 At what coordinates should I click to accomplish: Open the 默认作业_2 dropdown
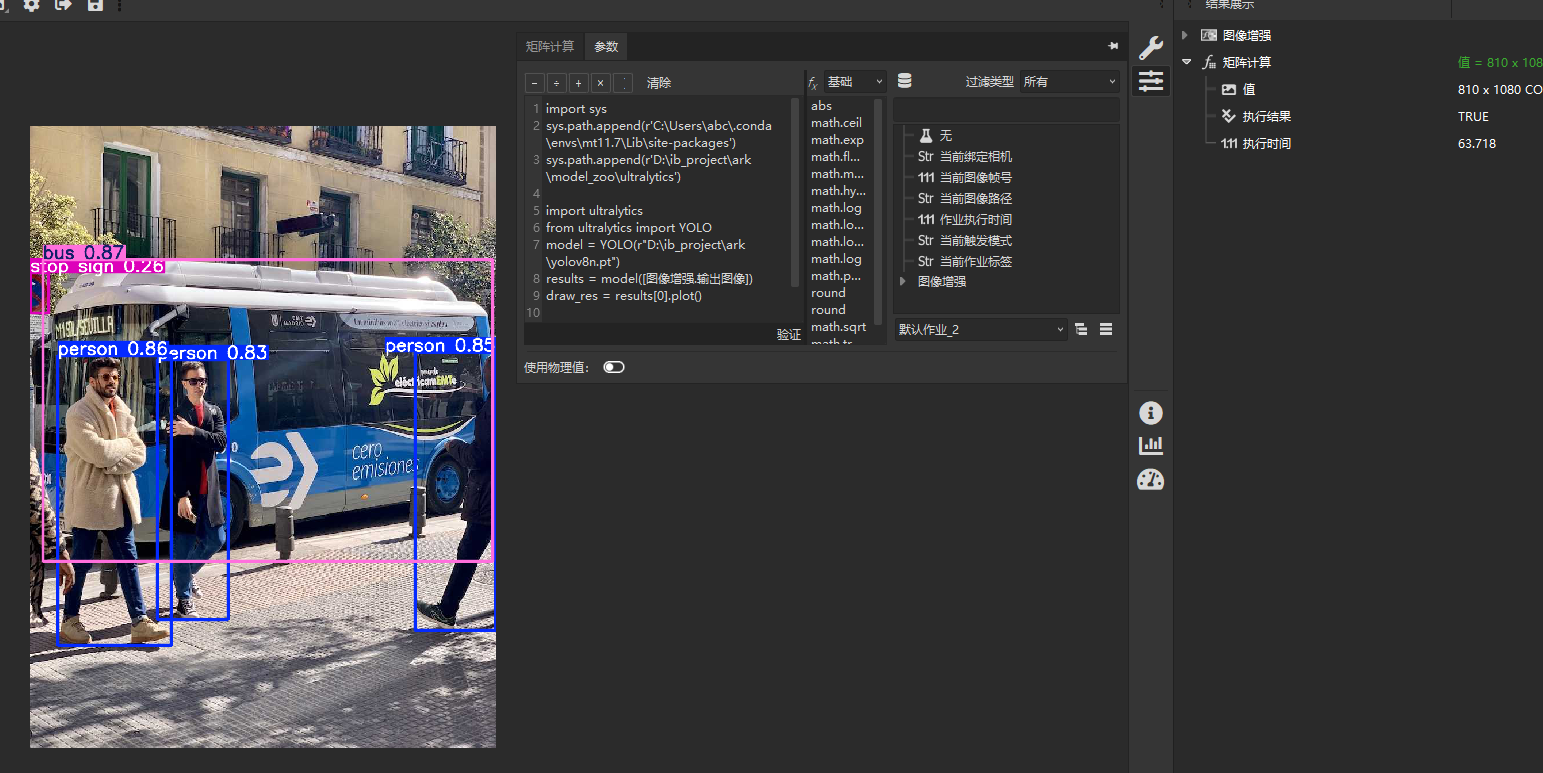click(x=980, y=329)
